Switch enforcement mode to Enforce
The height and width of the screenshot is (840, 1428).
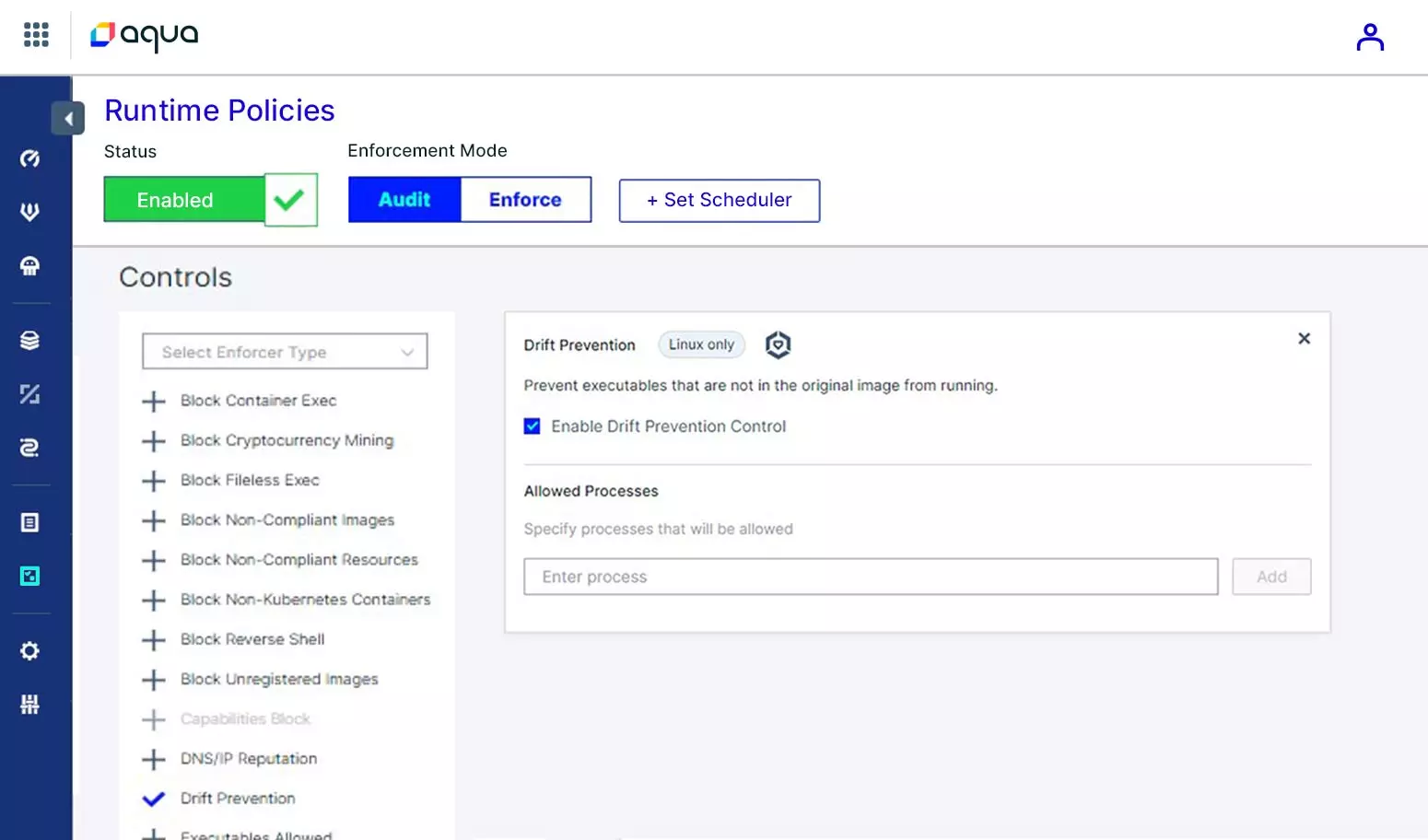(525, 200)
